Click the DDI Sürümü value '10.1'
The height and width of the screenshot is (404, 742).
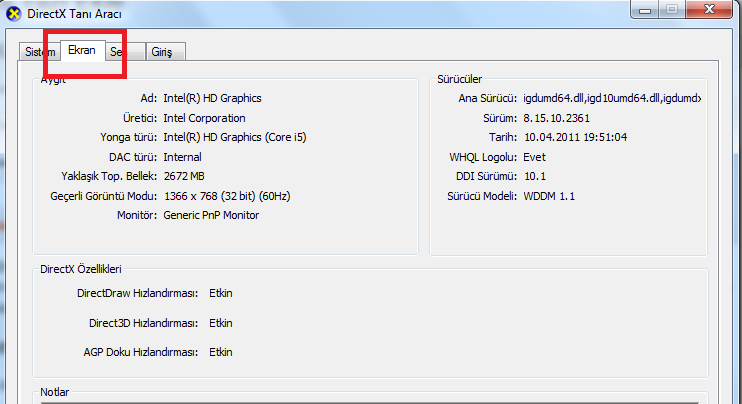coord(535,176)
